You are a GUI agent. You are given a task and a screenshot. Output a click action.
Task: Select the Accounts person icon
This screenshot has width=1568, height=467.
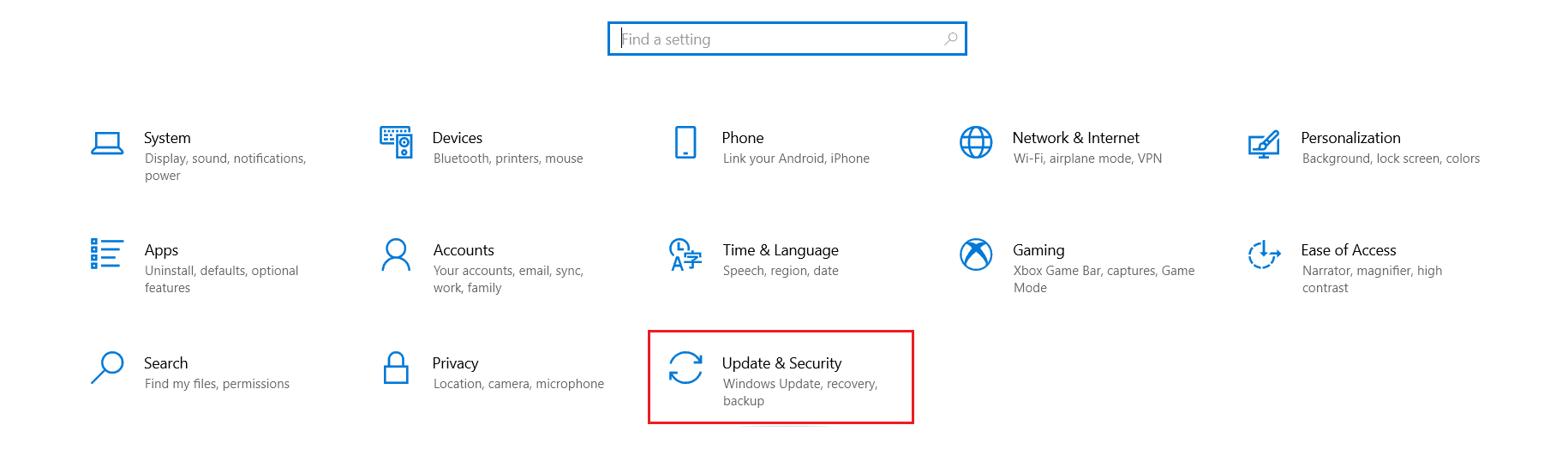click(x=396, y=254)
